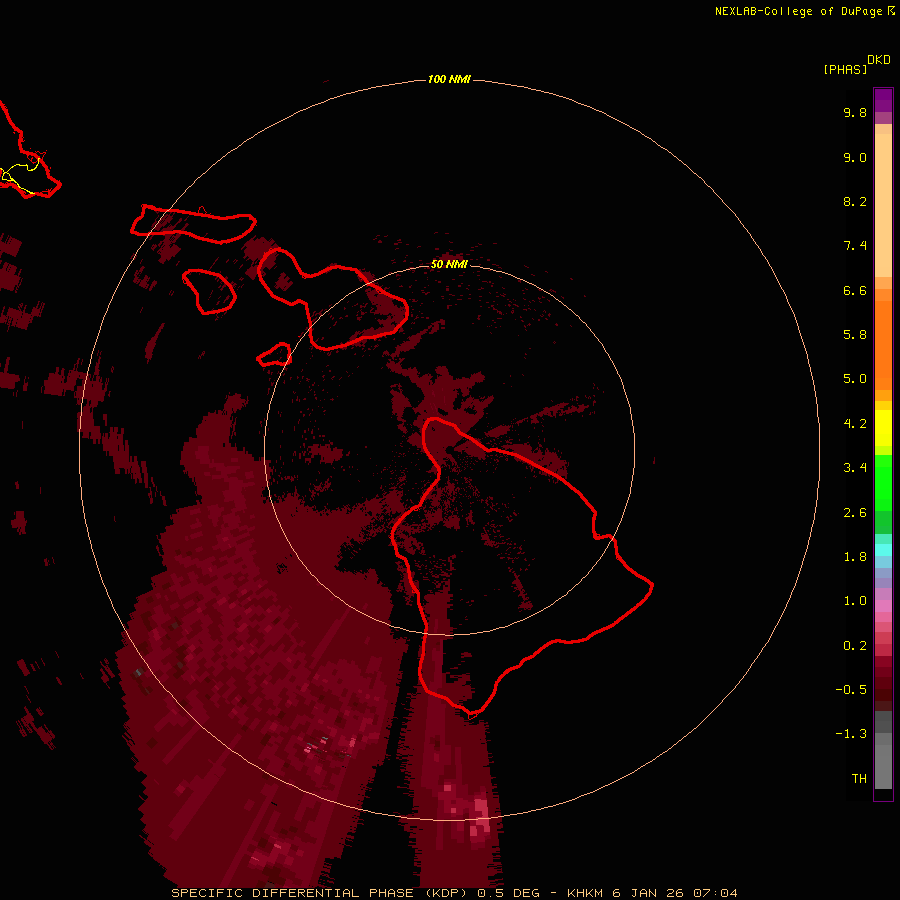Click the 50 NMI range ring label
Screen dimensions: 900x900
[449, 264]
